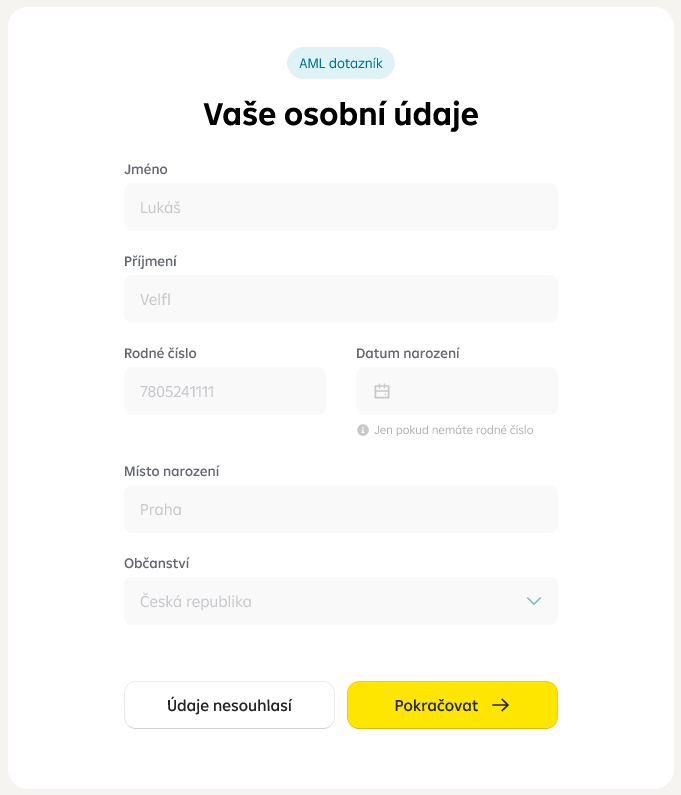Screen dimensions: 681x795
Task: Click into the Datum narození date field
Action: (457, 391)
